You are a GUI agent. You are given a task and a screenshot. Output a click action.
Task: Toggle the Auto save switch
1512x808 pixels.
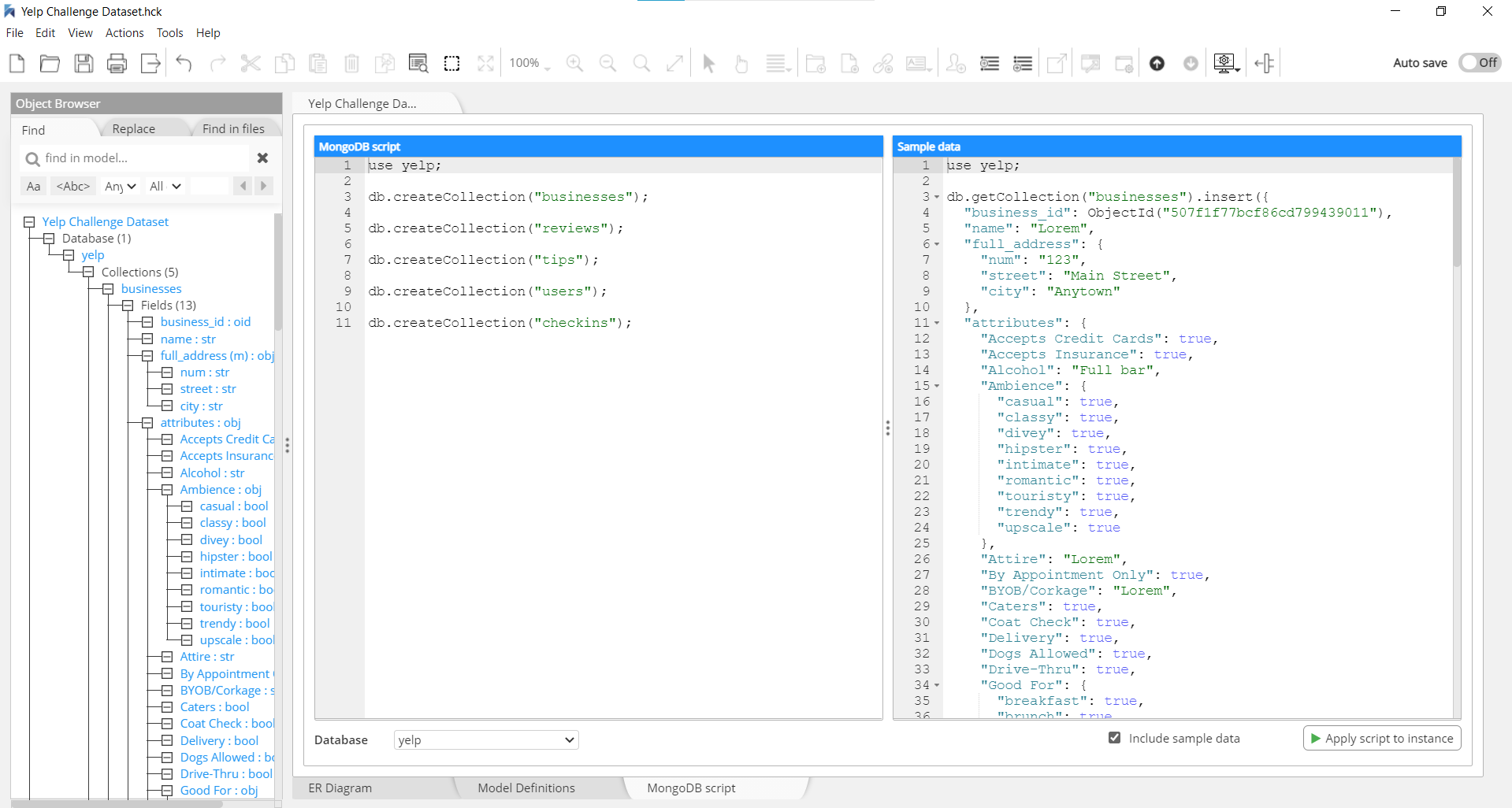click(x=1480, y=63)
